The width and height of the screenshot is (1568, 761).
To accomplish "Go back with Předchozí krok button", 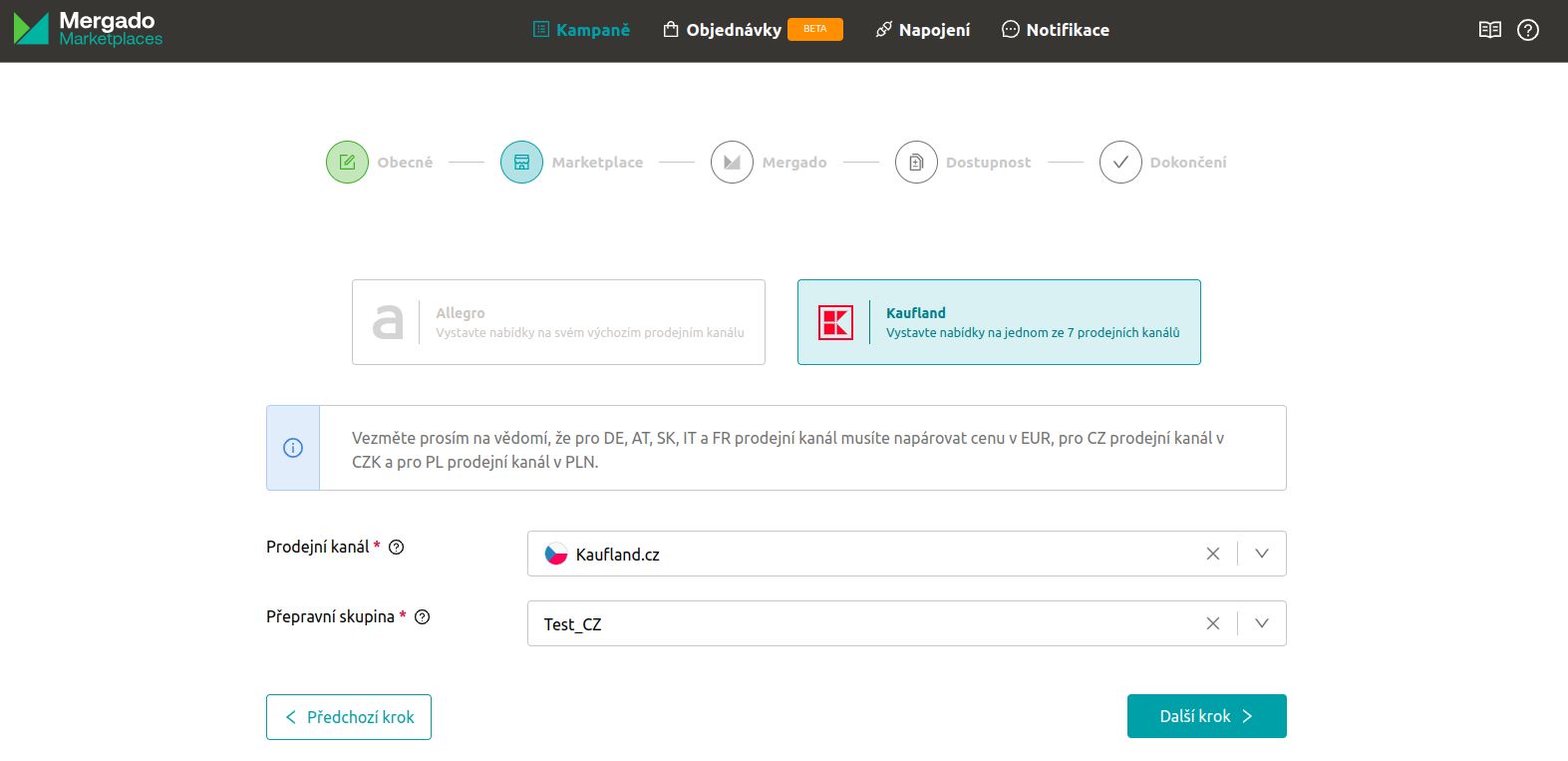I will [349, 717].
